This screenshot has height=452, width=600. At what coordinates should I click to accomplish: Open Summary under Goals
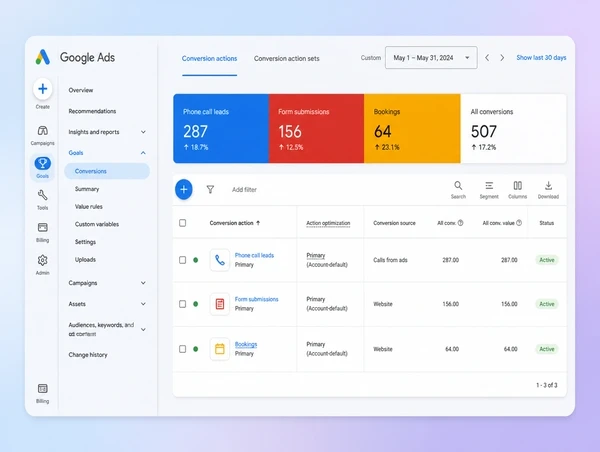[x=87, y=189]
